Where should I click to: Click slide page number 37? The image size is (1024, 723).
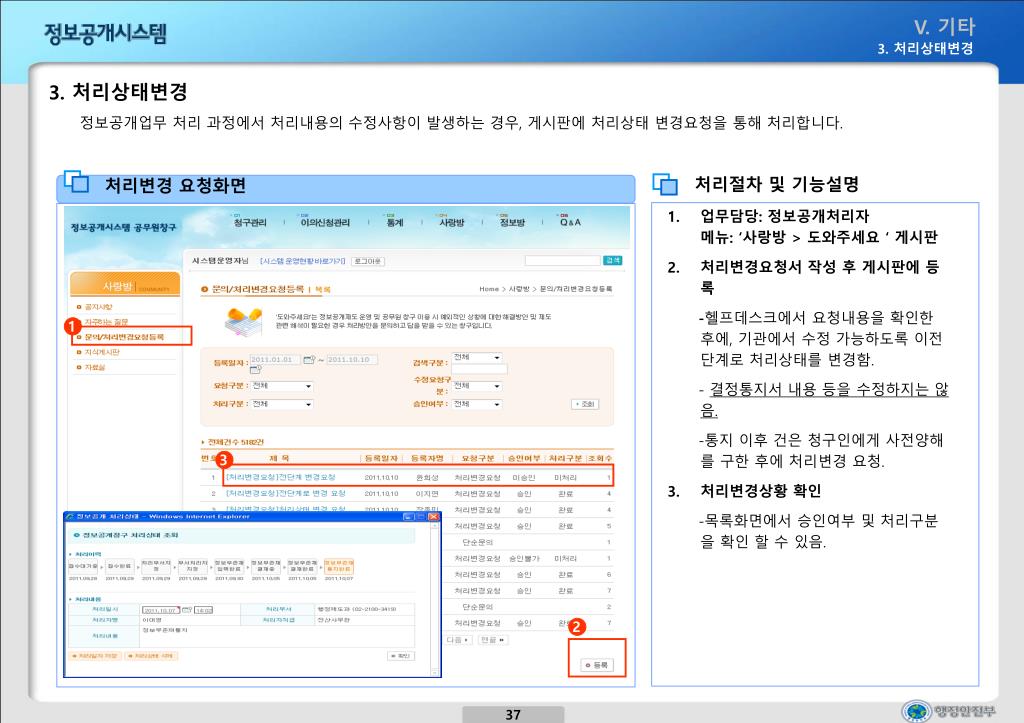click(x=513, y=715)
